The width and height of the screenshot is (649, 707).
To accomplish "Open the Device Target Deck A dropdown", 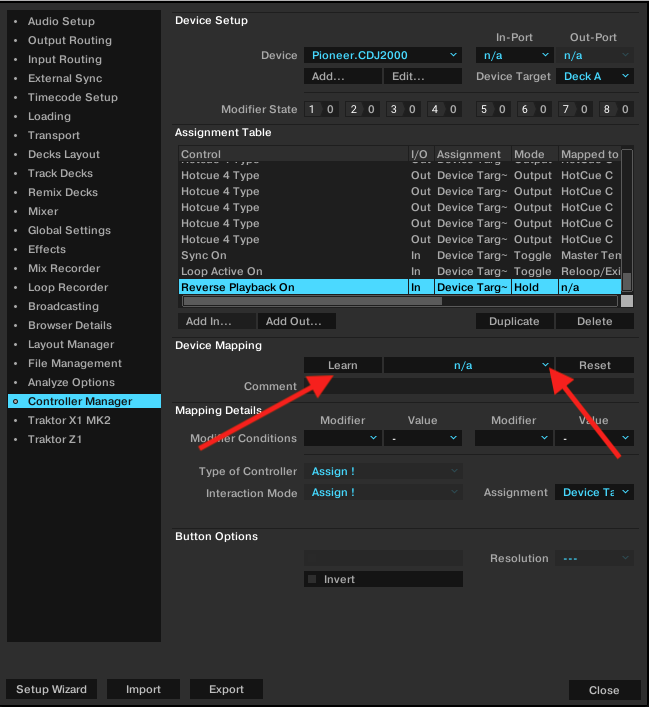I will click(x=596, y=76).
